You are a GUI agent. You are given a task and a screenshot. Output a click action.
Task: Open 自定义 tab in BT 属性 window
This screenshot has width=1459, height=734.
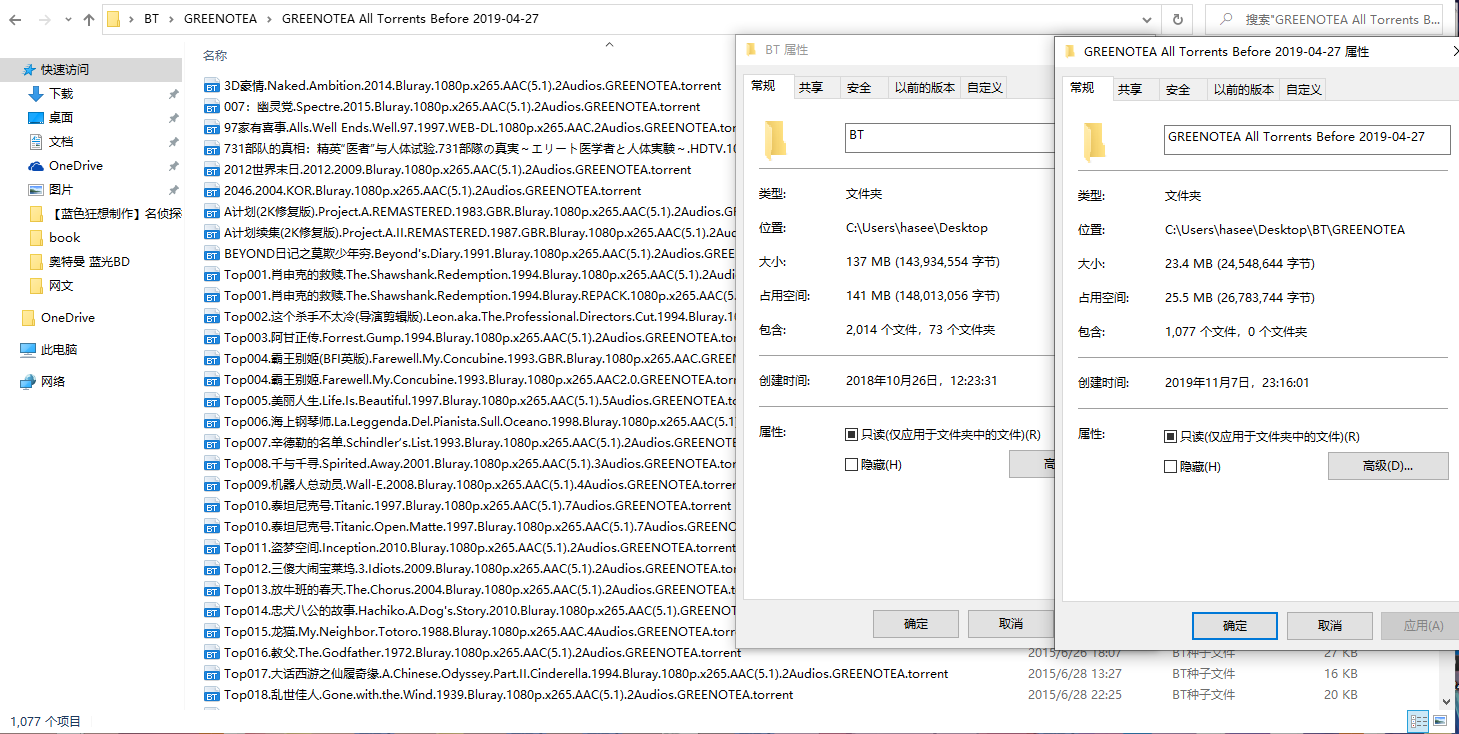coord(985,88)
